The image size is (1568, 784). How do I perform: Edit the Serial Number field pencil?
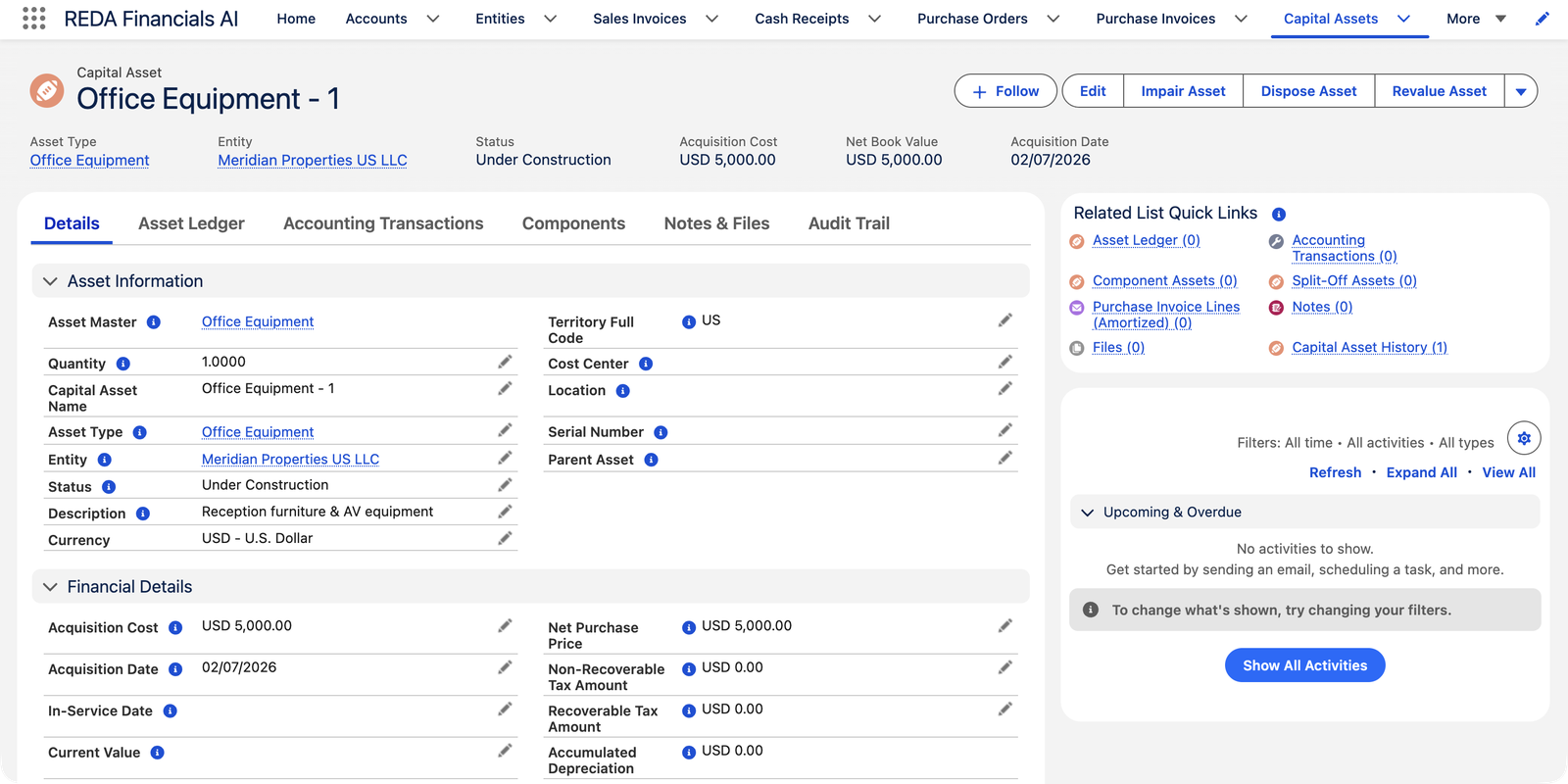click(1005, 430)
